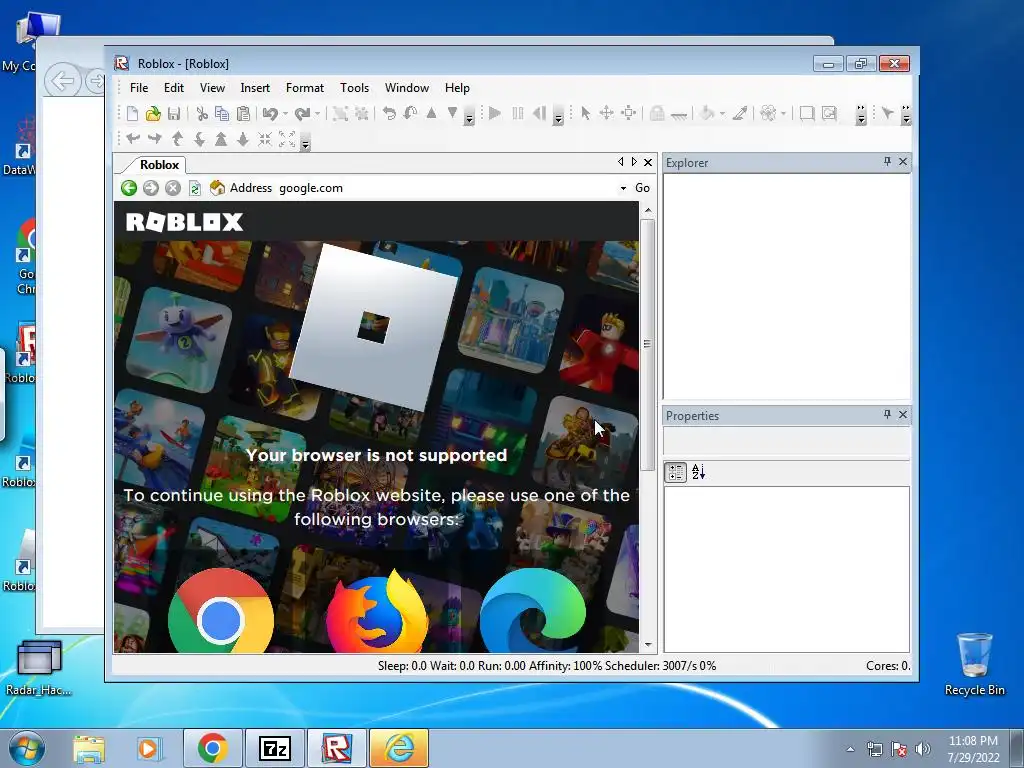Open the Undo history dropdown arrow
This screenshot has width=1024, height=768.
(285, 114)
